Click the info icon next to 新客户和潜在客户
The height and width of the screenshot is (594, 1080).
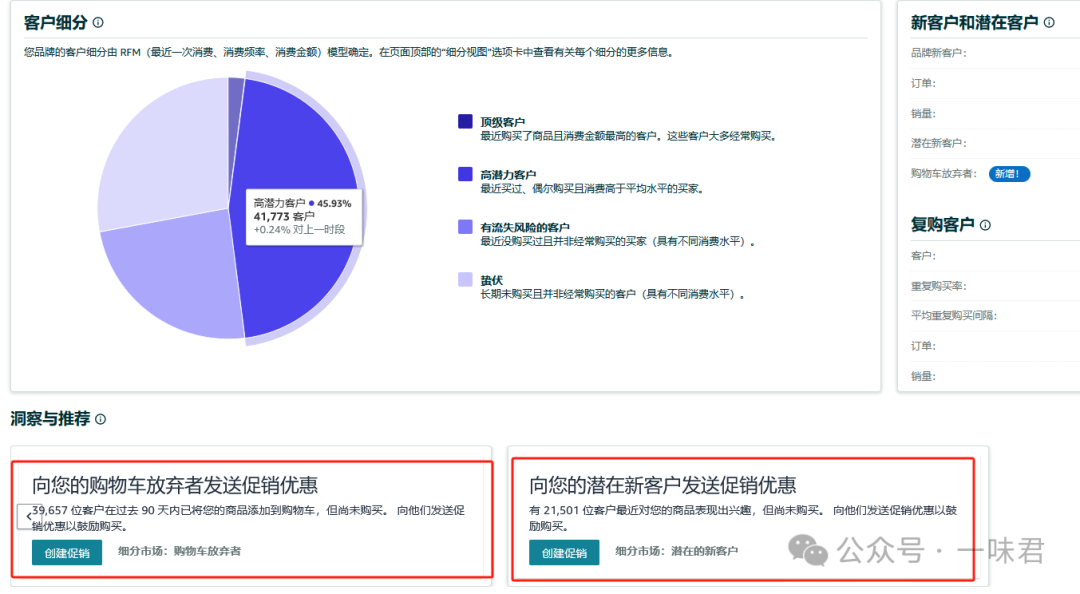1047,22
